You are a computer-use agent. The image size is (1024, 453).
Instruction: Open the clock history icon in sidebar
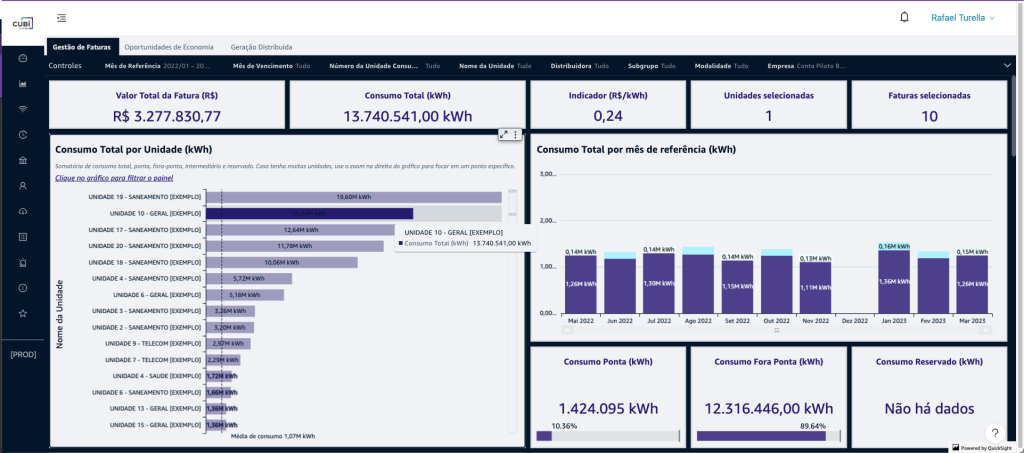coord(23,135)
